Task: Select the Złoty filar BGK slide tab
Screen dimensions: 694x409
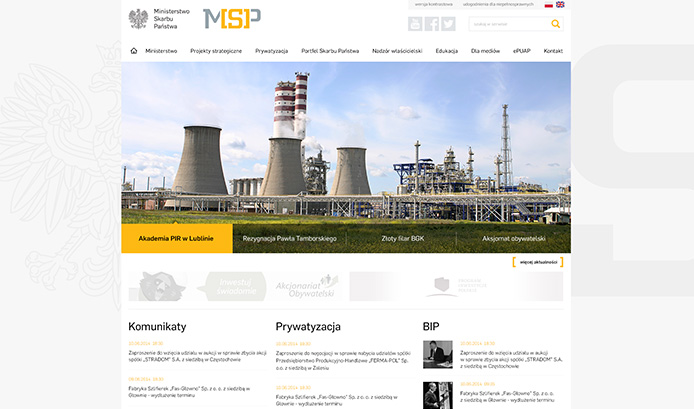Action: pyautogui.click(x=402, y=238)
